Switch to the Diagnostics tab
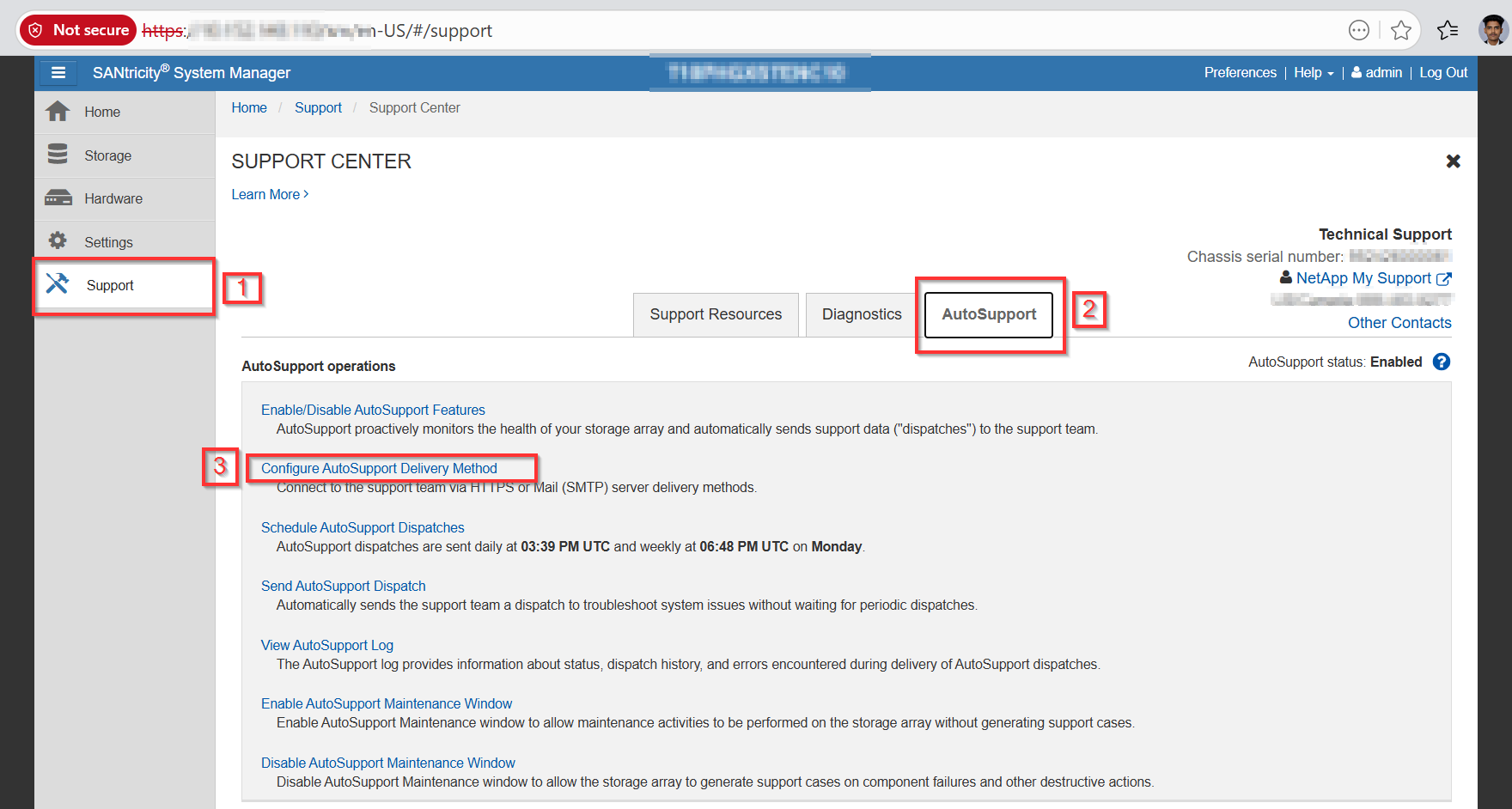This screenshot has width=1512, height=809. pos(861,314)
